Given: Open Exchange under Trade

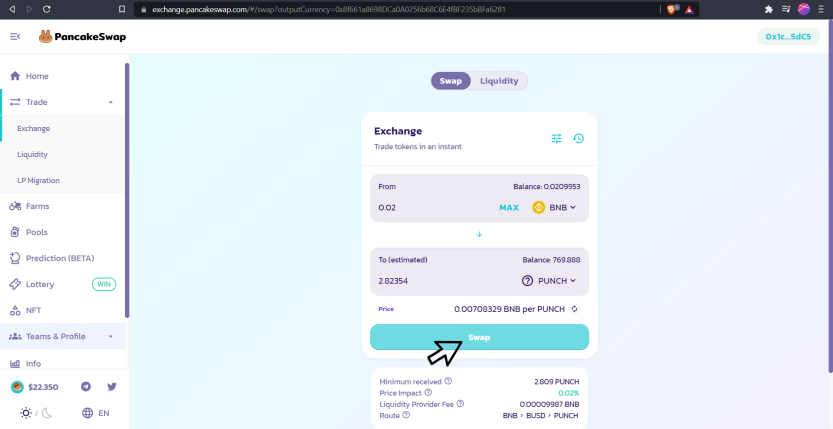Looking at the screenshot, I should tap(33, 128).
